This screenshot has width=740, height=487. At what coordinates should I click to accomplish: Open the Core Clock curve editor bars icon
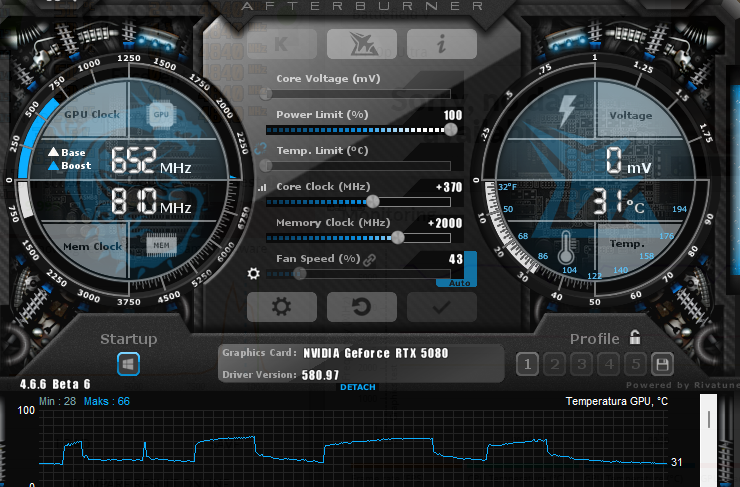coord(262,187)
